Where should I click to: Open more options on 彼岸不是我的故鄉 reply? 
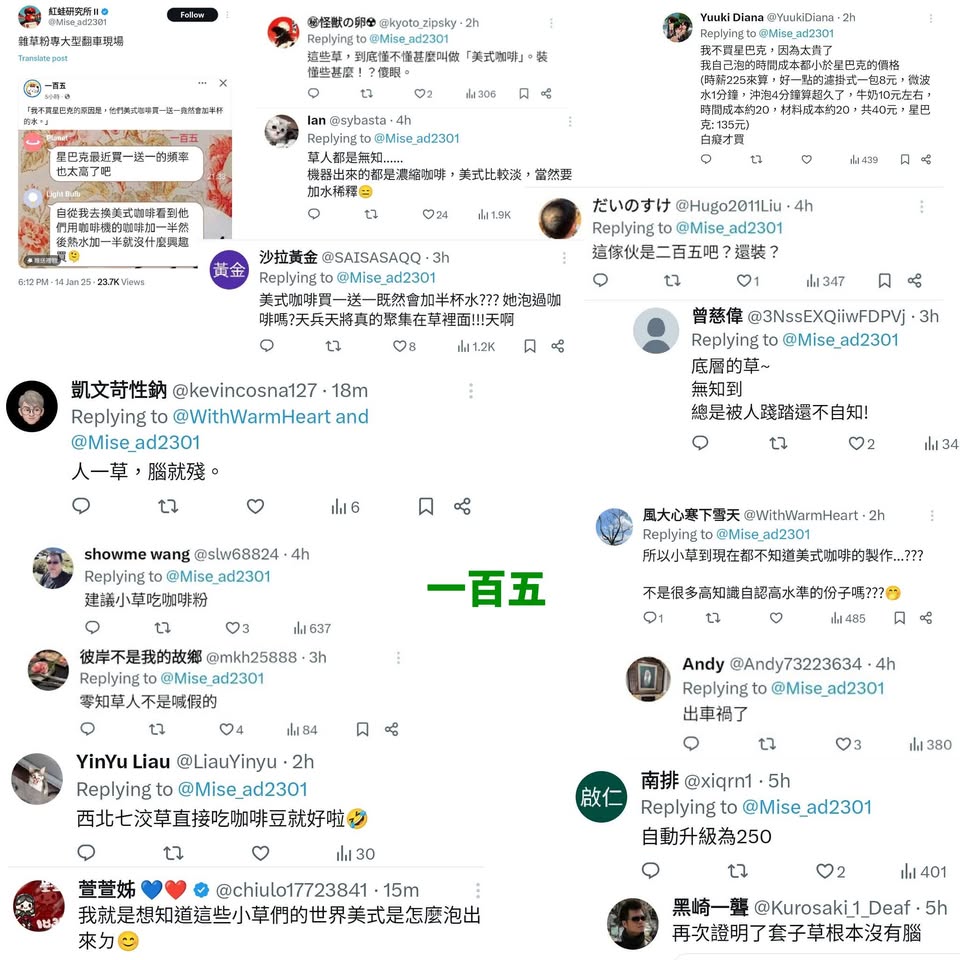398,658
